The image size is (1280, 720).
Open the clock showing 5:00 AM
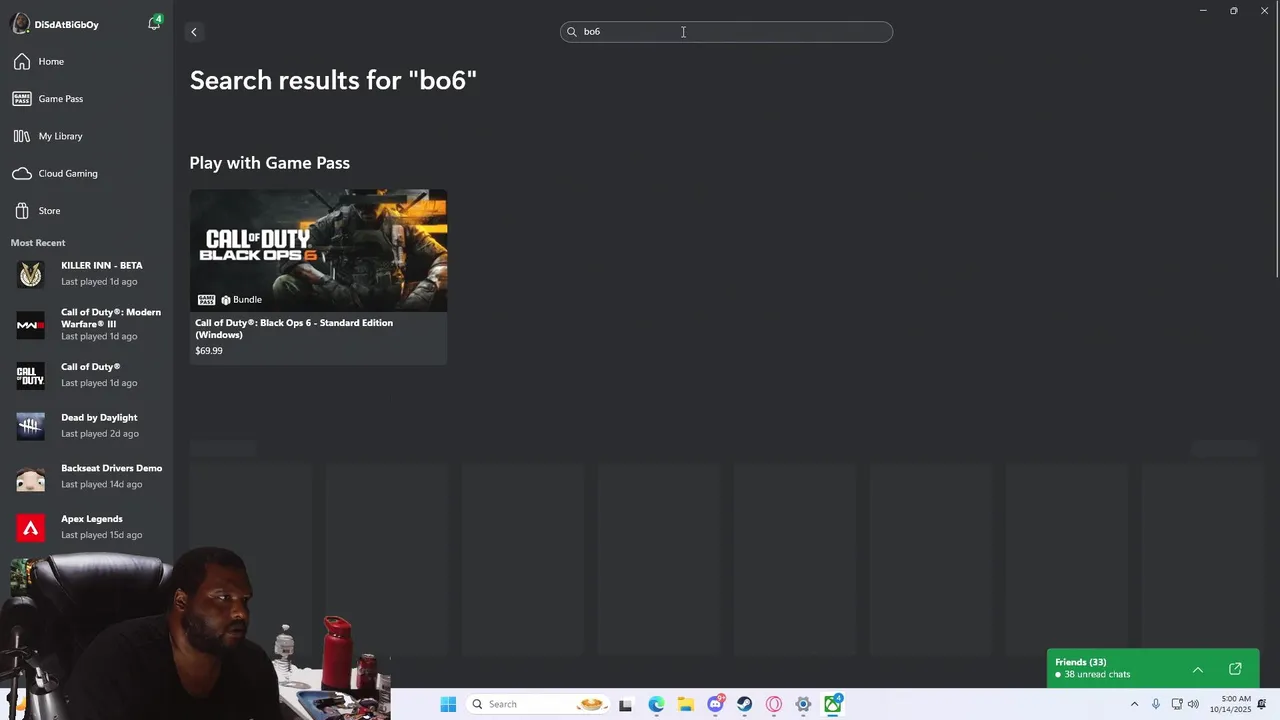pos(1230,704)
